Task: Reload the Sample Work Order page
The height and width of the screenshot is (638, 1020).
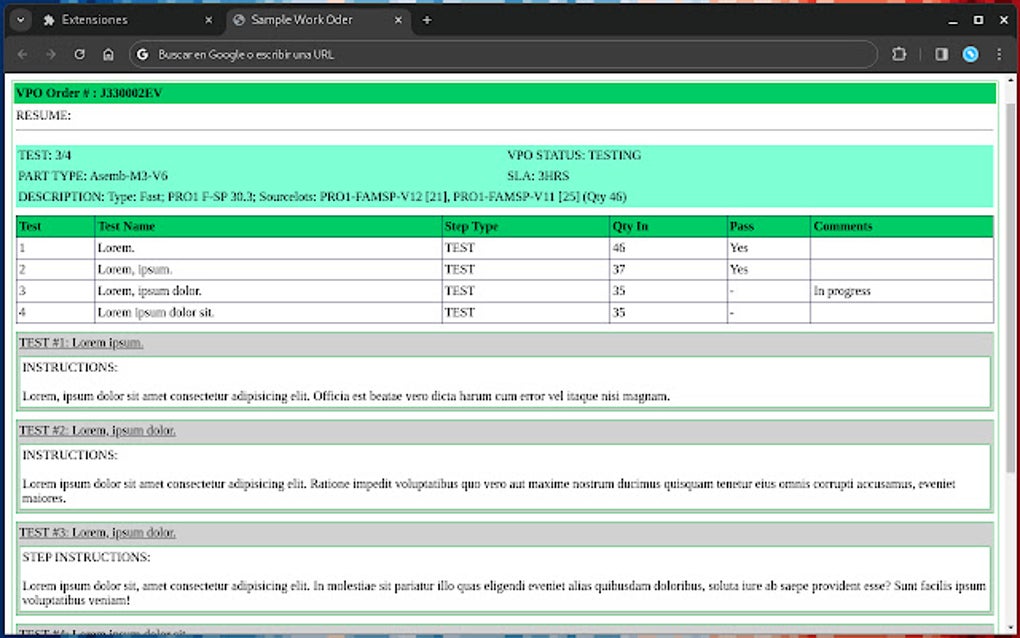Action: 79,55
